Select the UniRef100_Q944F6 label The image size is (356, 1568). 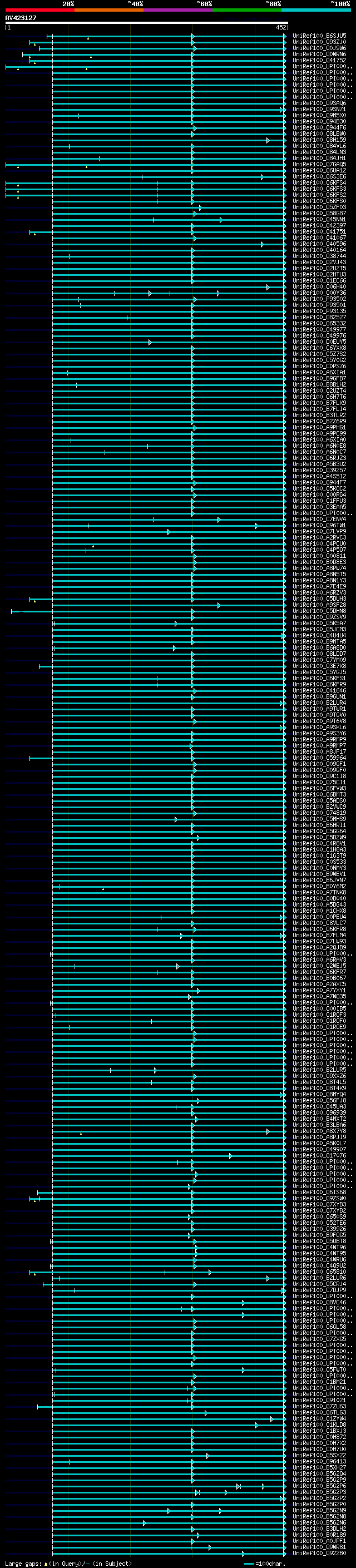(x=319, y=128)
